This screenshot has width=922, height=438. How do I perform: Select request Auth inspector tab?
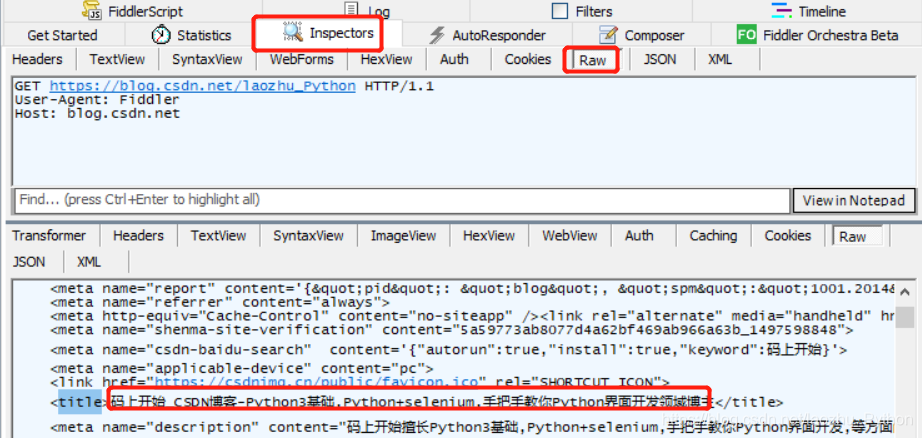coord(455,59)
